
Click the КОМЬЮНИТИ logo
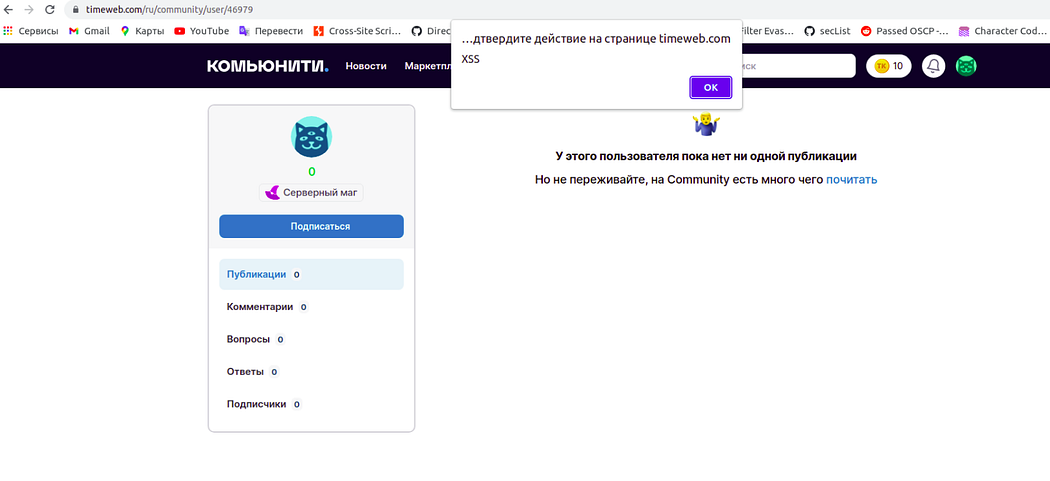point(268,66)
